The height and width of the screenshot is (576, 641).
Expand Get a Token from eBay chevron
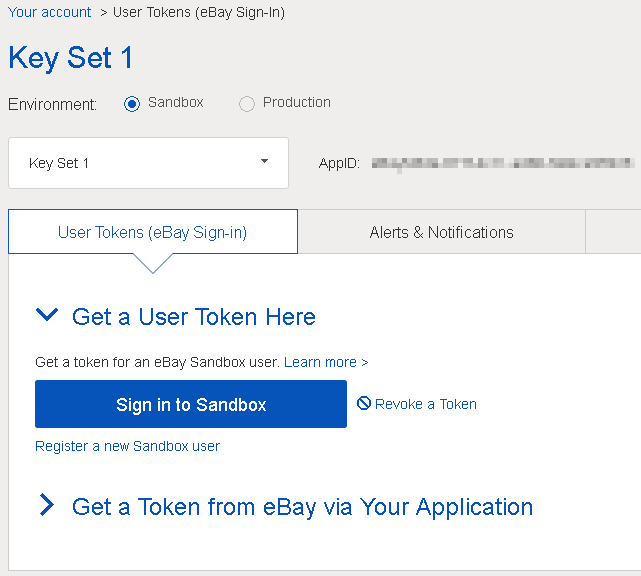click(x=47, y=505)
